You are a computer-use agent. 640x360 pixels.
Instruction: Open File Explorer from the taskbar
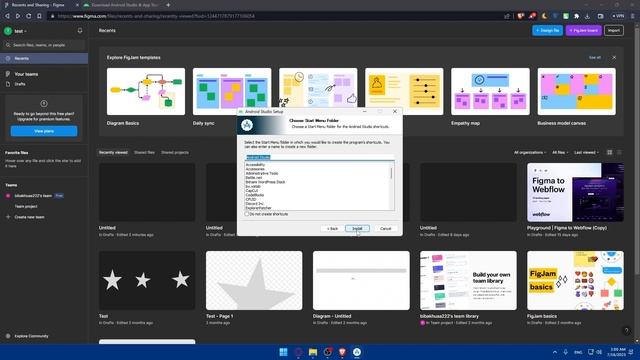[313, 352]
